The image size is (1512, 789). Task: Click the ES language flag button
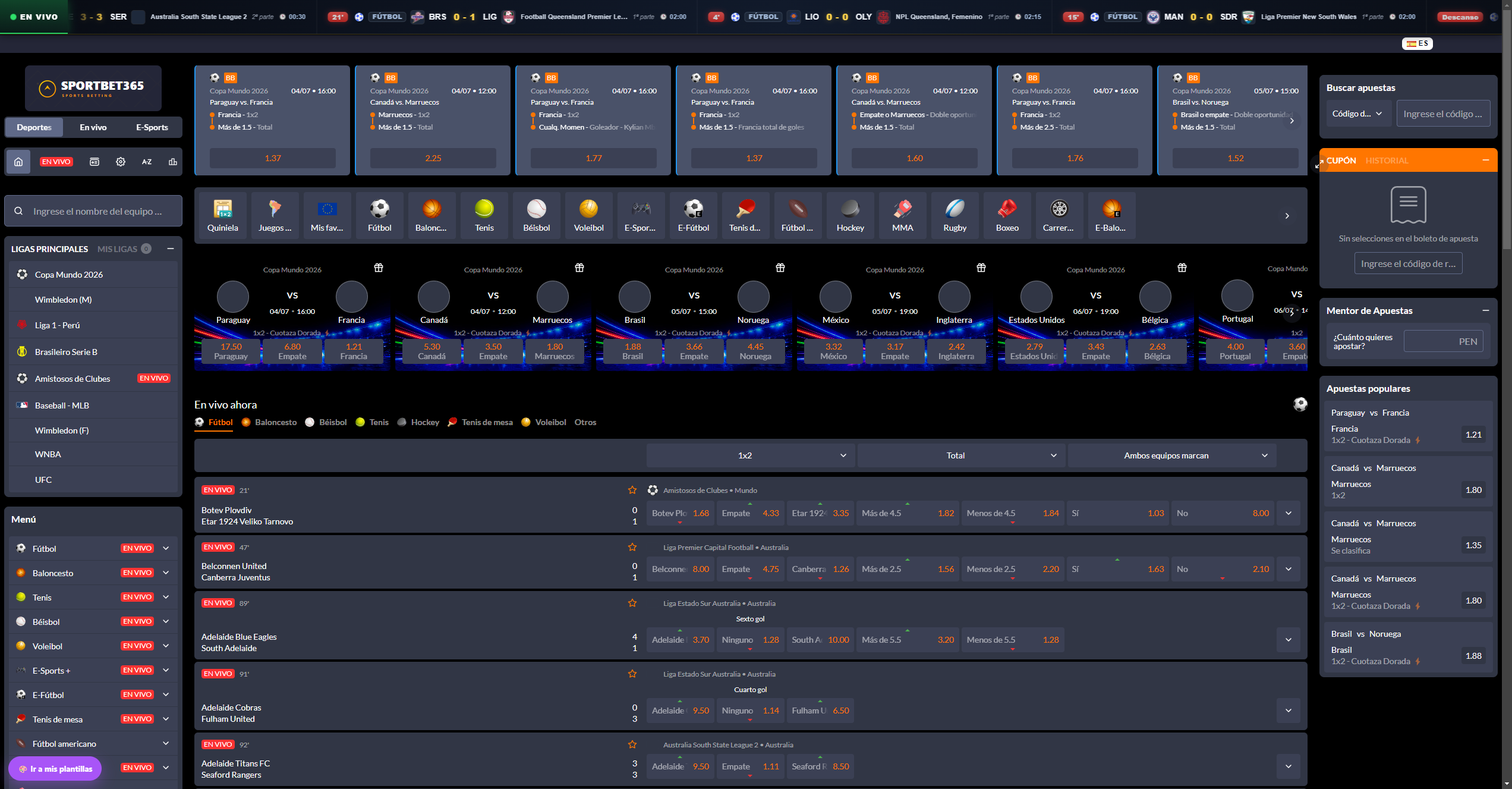pos(1417,43)
